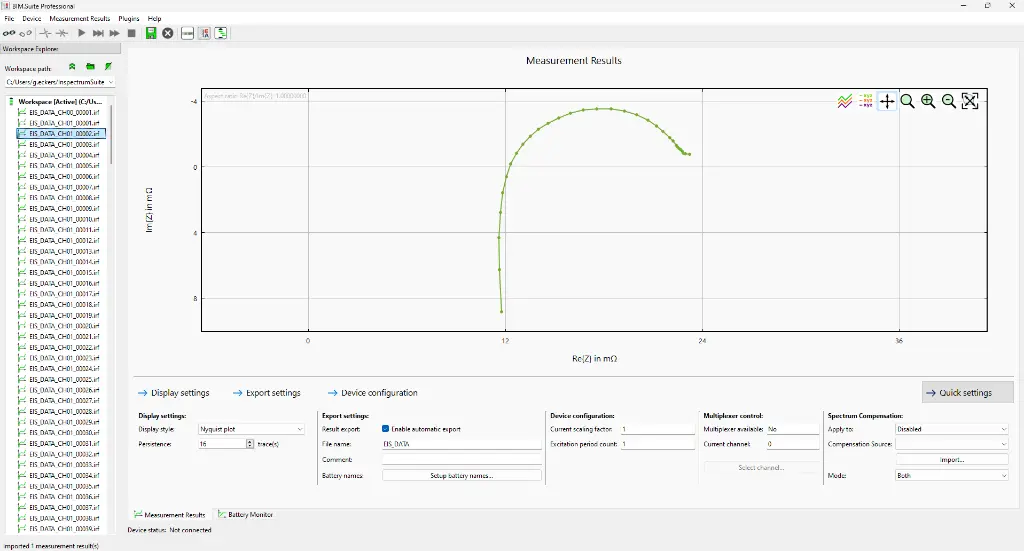
Task: Select EIS_DATA_CH01_00010.irf in workspace tree
Action: (64, 219)
